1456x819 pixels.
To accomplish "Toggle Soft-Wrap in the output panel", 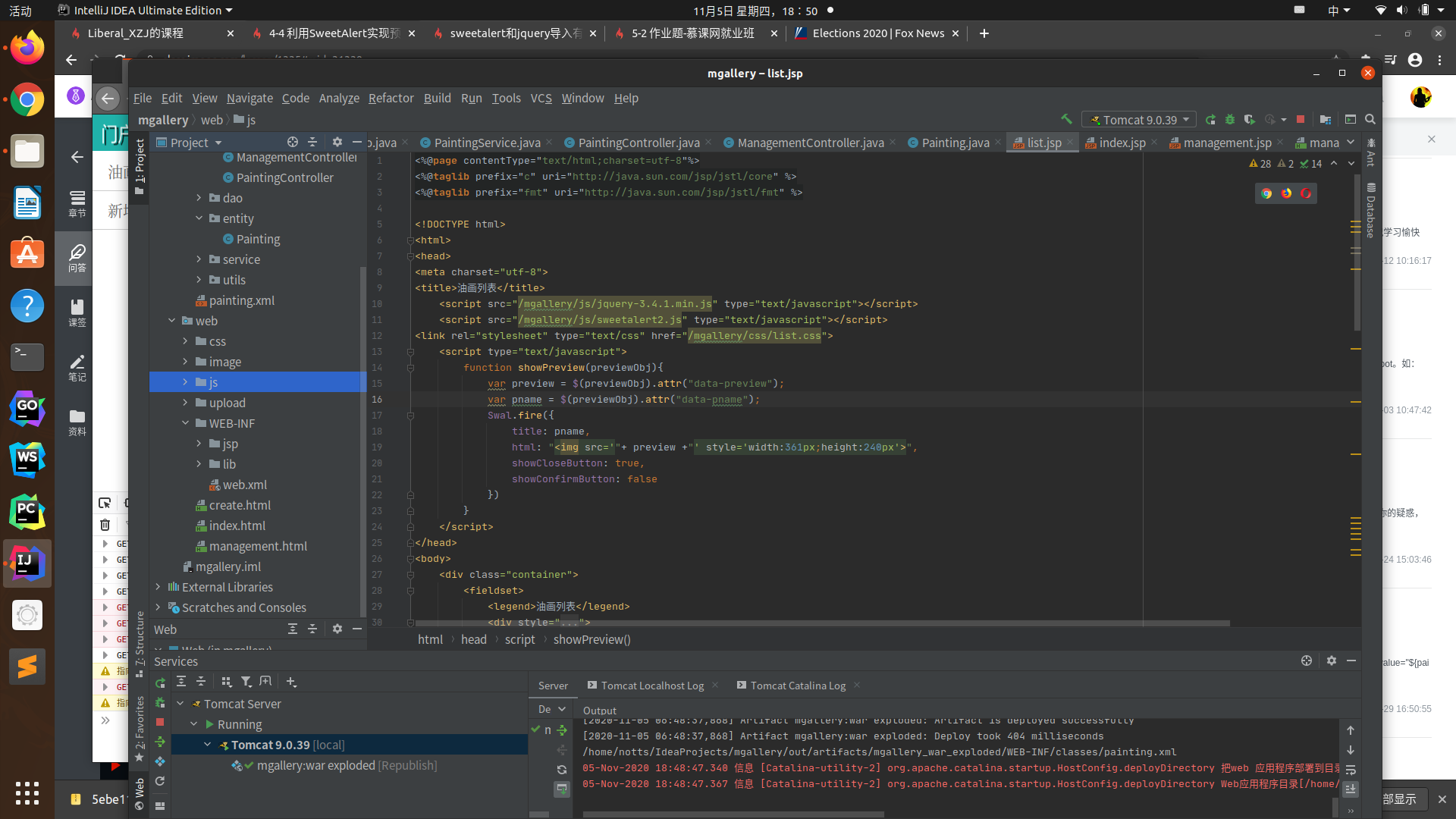I will coord(1351,770).
